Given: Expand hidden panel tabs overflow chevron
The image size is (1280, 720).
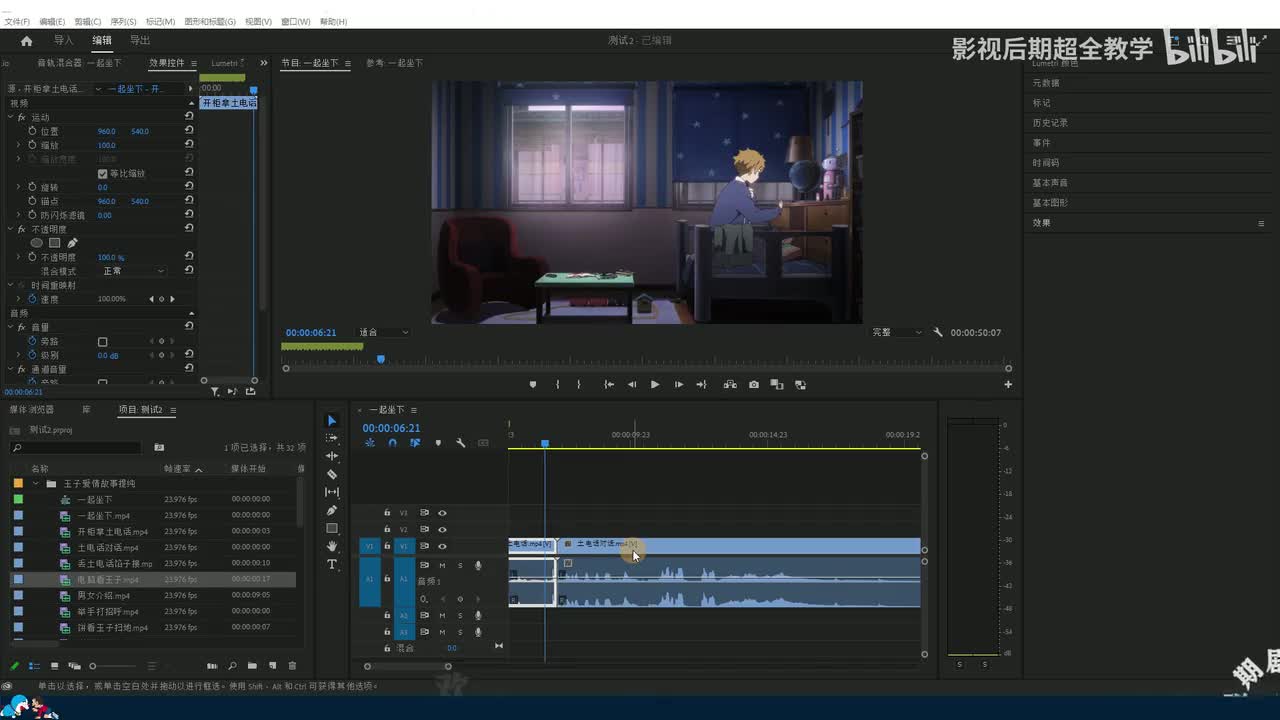Looking at the screenshot, I should [x=265, y=63].
